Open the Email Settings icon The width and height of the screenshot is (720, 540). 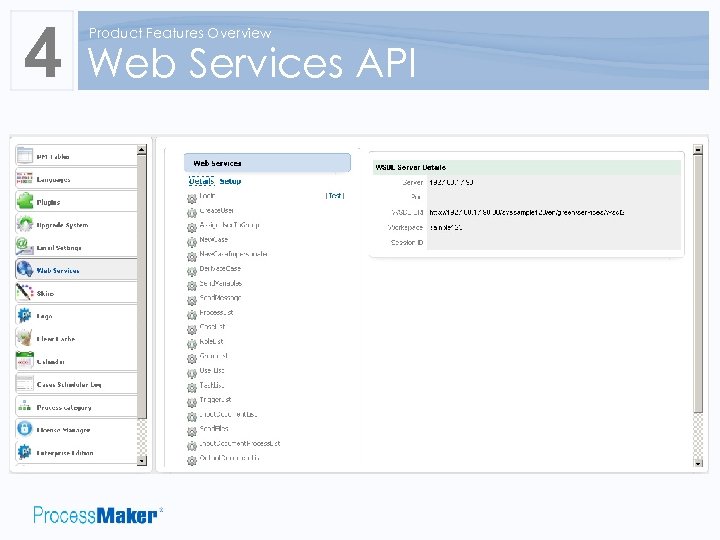(24, 247)
